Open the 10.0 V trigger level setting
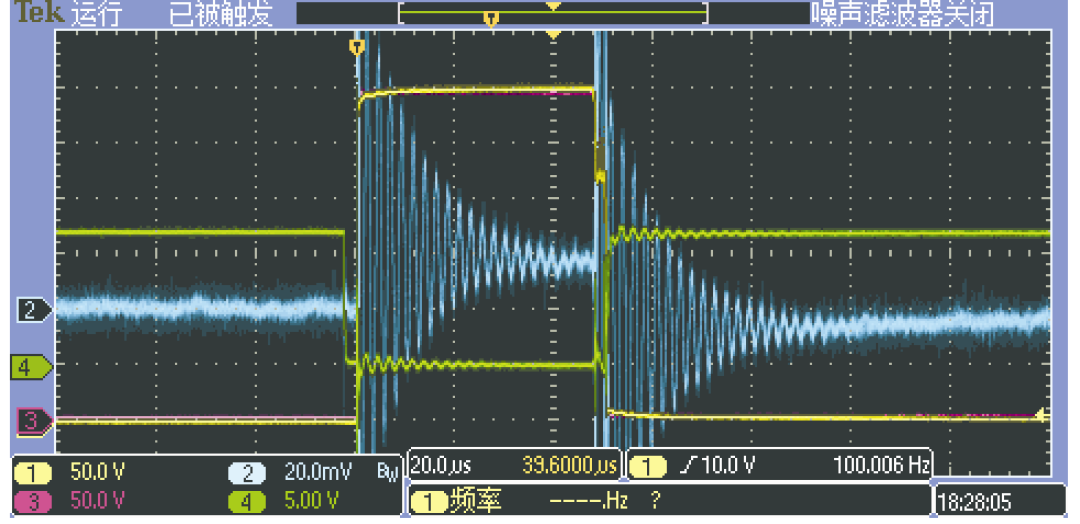The height and width of the screenshot is (524, 1080). click(721, 466)
